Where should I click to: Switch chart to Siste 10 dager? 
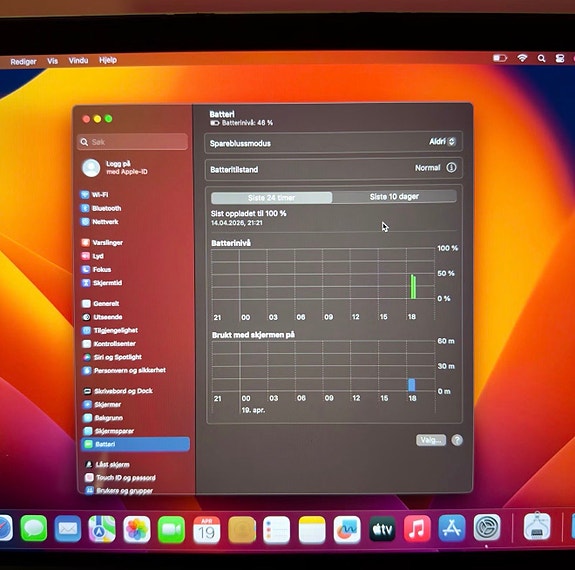pos(394,197)
